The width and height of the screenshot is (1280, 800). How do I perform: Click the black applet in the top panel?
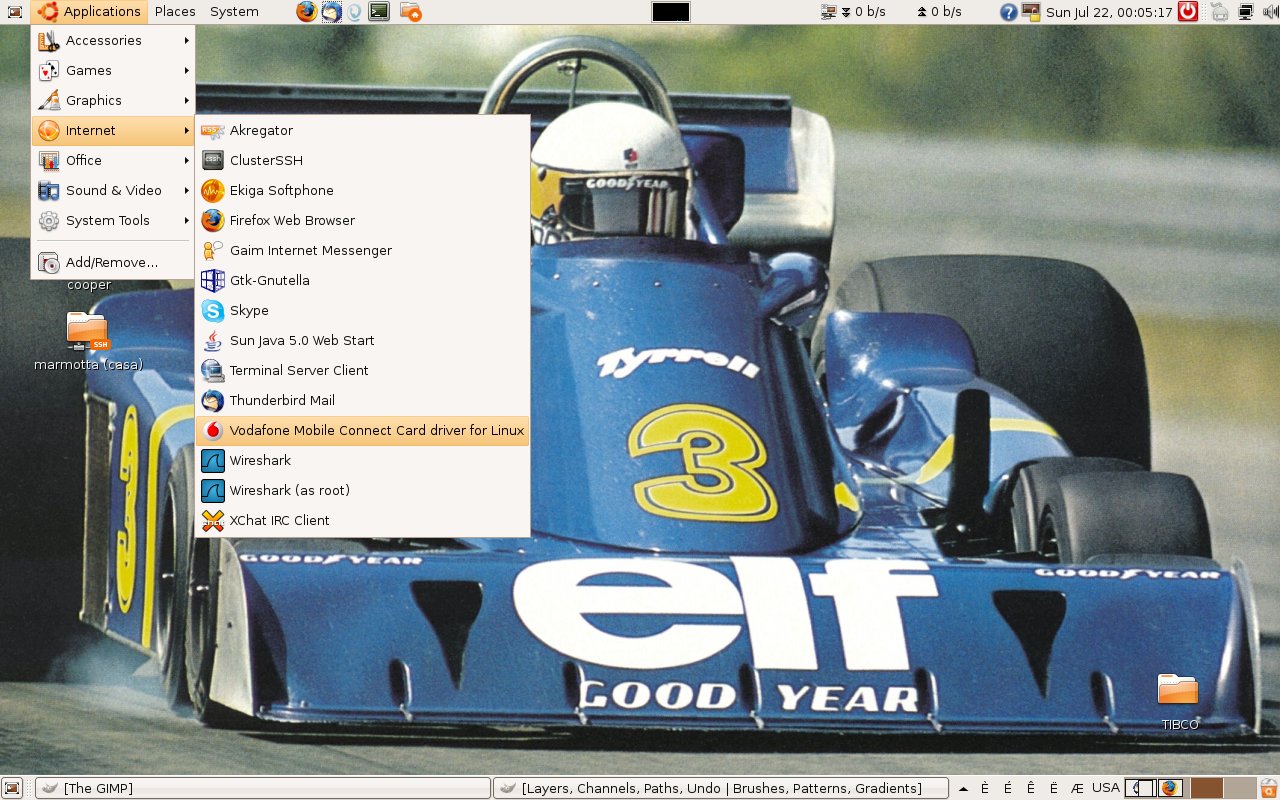tap(670, 12)
